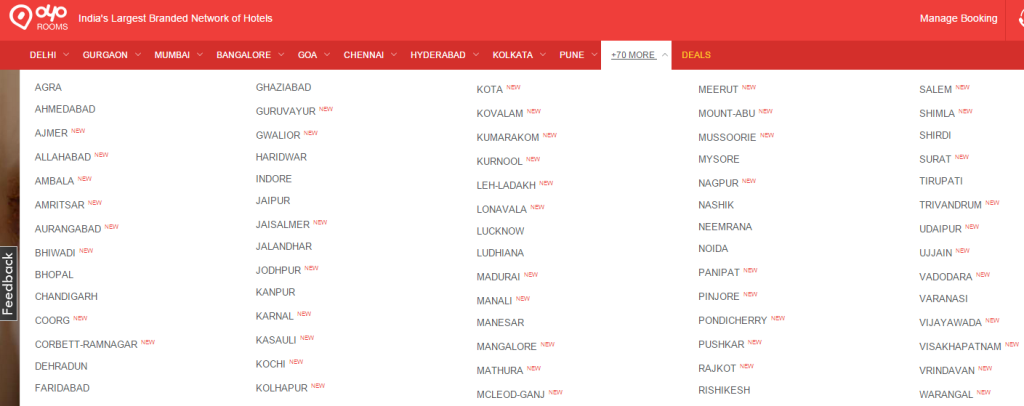Open Kolhapur city link
The width and height of the screenshot is (1024, 406).
coord(281,388)
